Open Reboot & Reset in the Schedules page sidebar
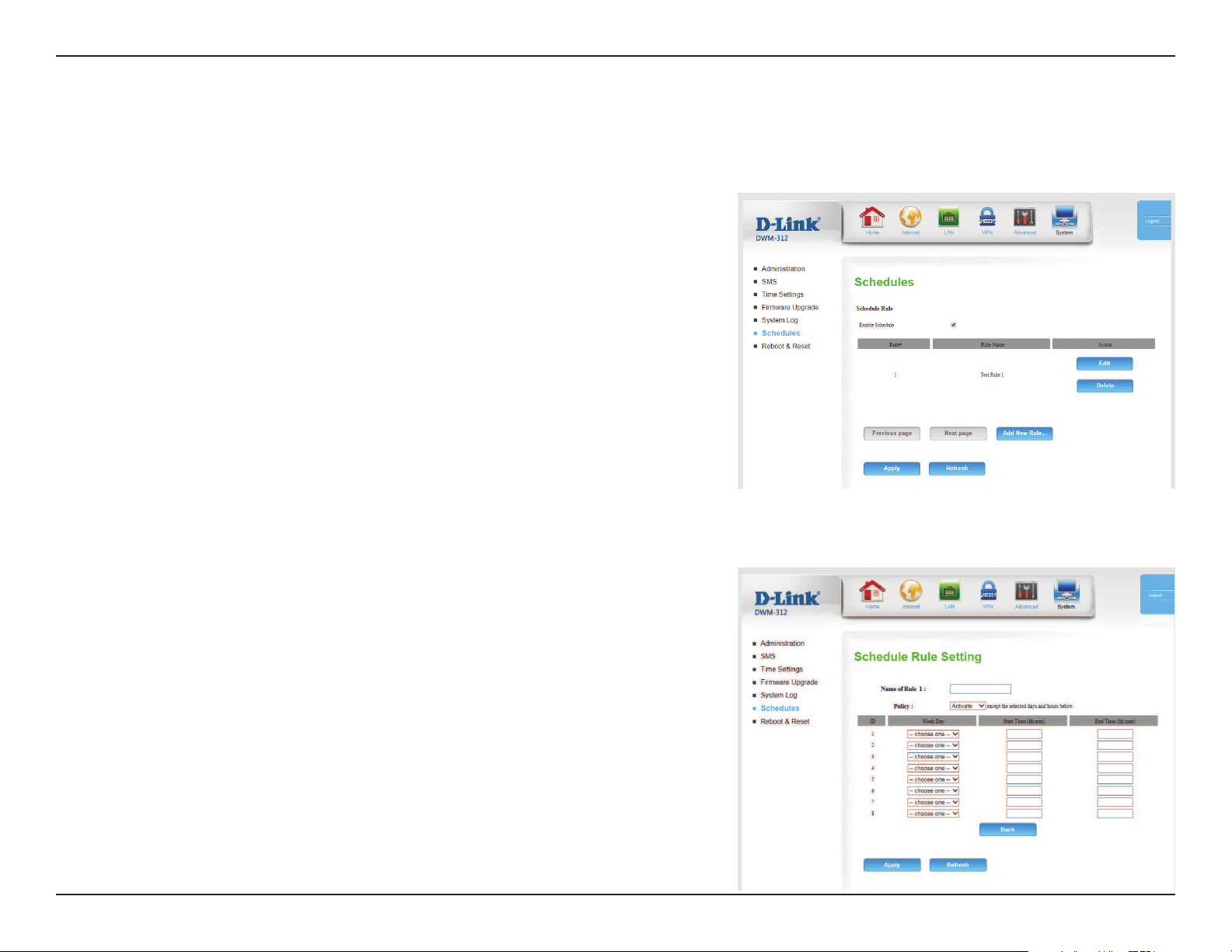 [785, 347]
